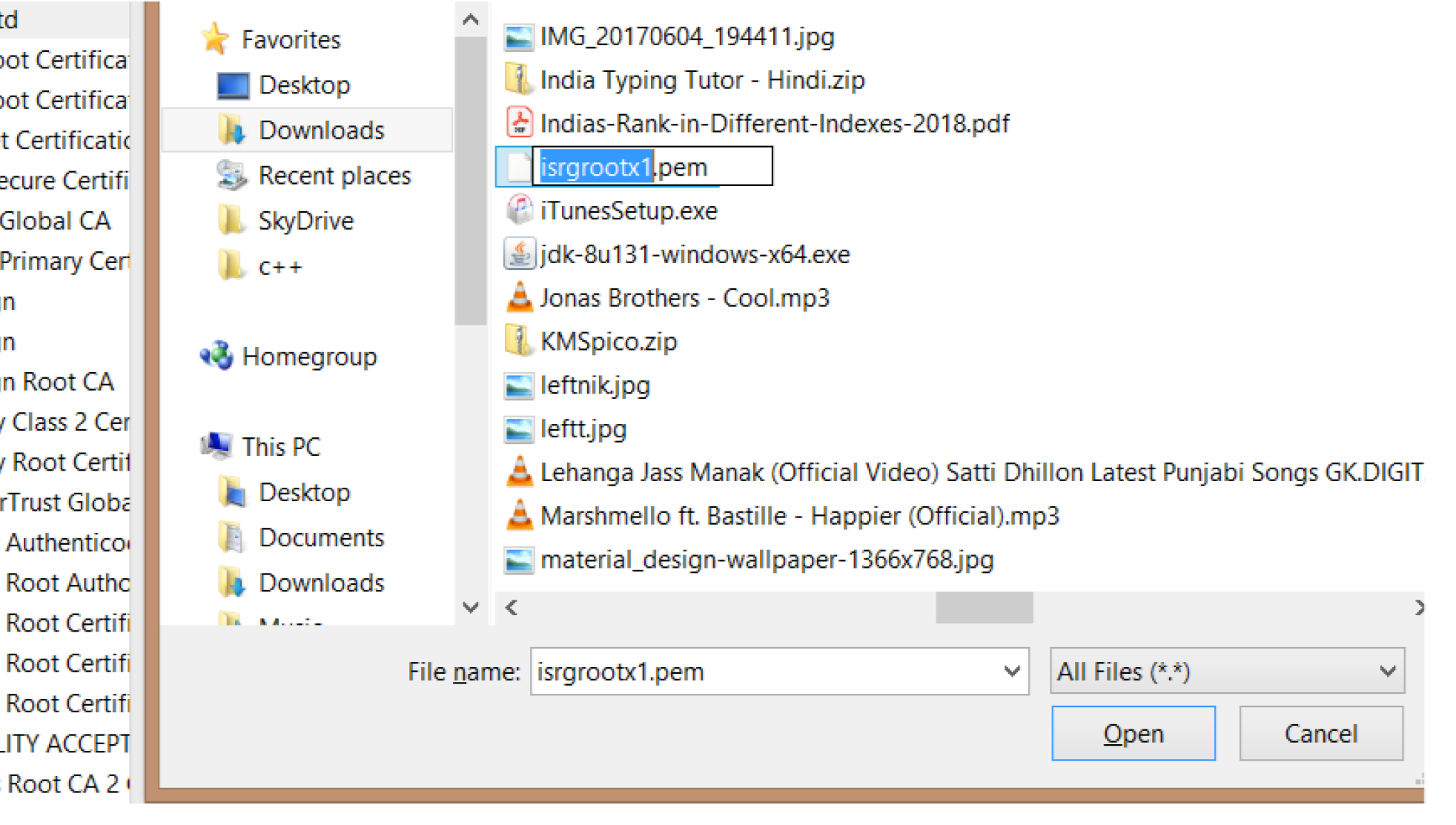Click the VLC icon for Jonas Brothers Cool.mp3
This screenshot has width=1456, height=825.
point(519,298)
